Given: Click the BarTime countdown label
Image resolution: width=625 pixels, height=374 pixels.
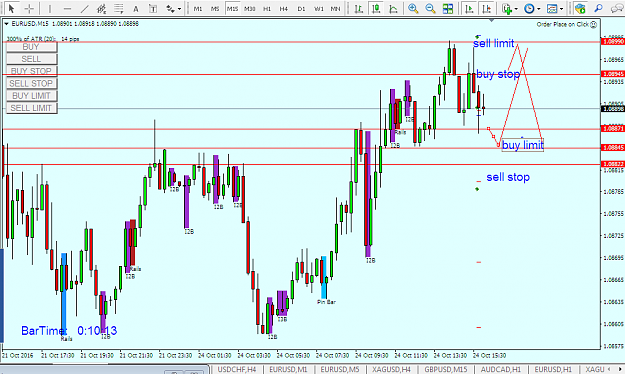Looking at the screenshot, I should tap(69, 331).
